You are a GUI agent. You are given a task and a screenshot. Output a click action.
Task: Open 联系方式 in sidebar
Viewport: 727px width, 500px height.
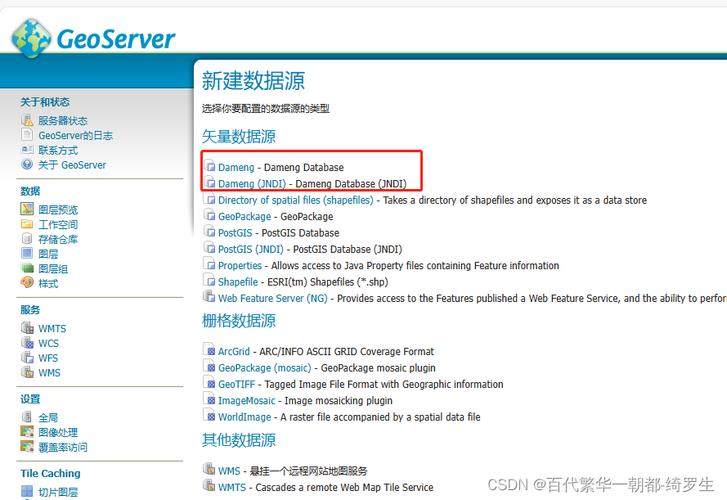58,150
